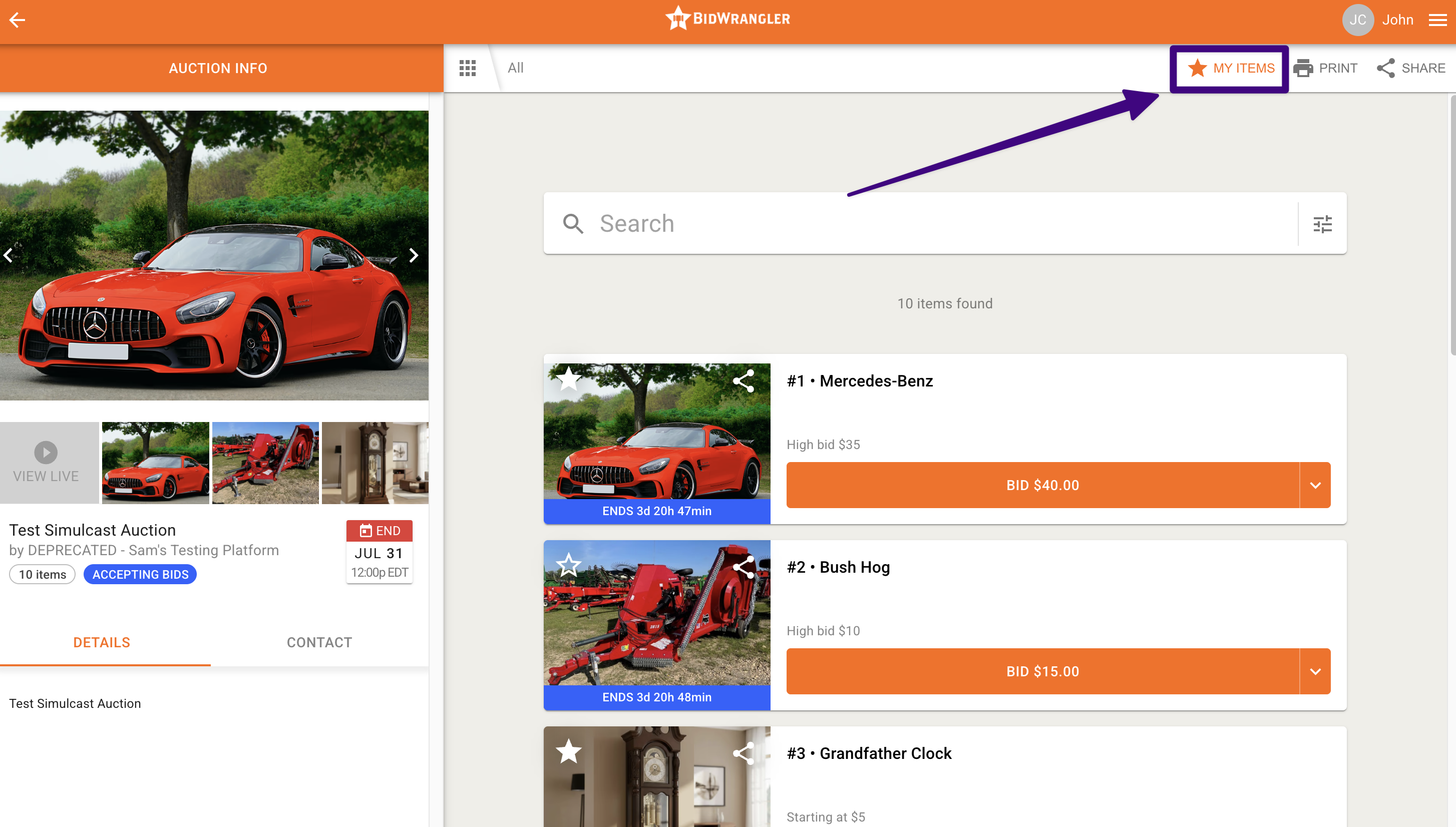Screen dimensions: 1456x827
Task: Expand bid options for Bush Hog
Action: (1315, 671)
